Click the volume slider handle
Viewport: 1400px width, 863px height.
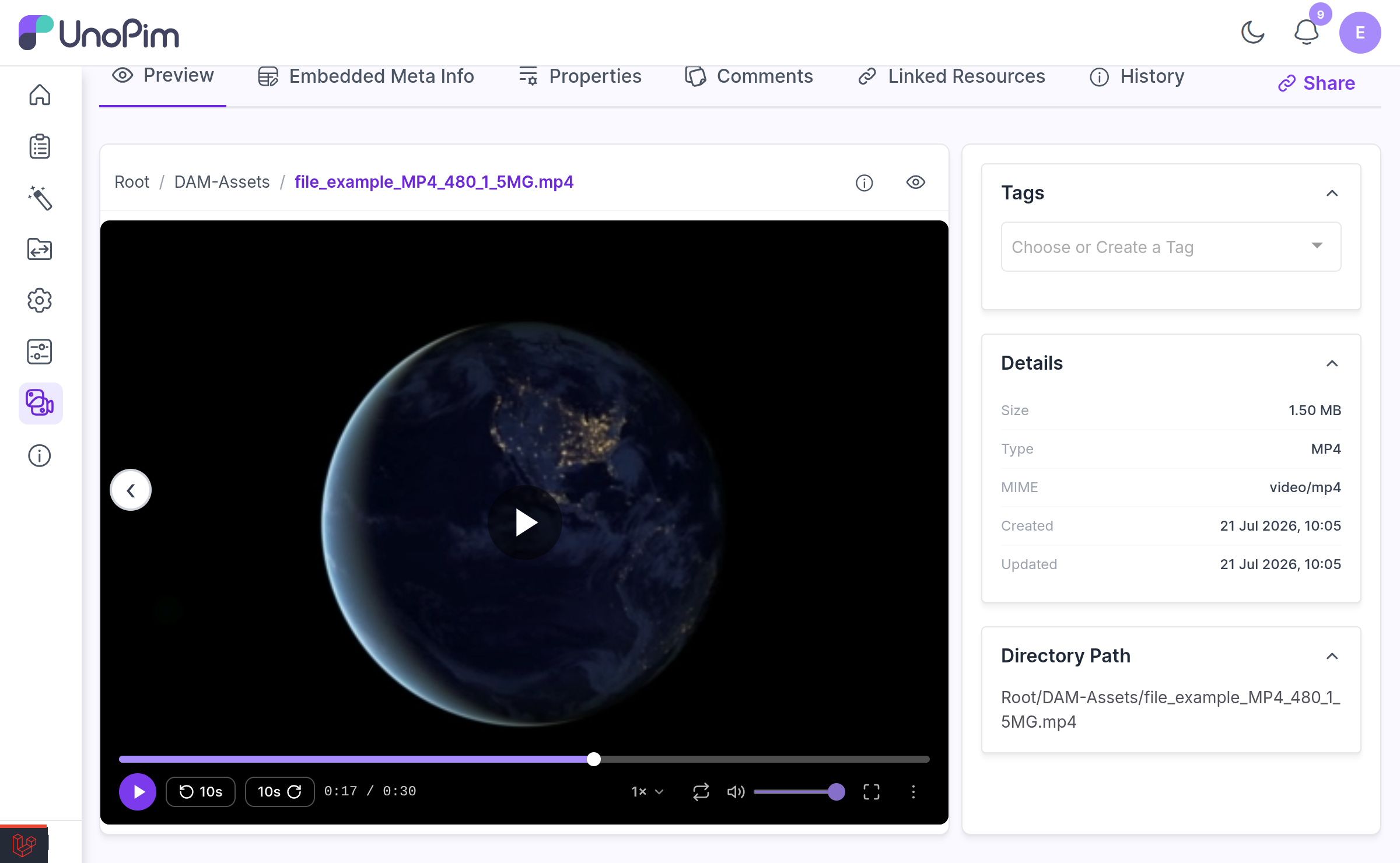click(x=836, y=791)
